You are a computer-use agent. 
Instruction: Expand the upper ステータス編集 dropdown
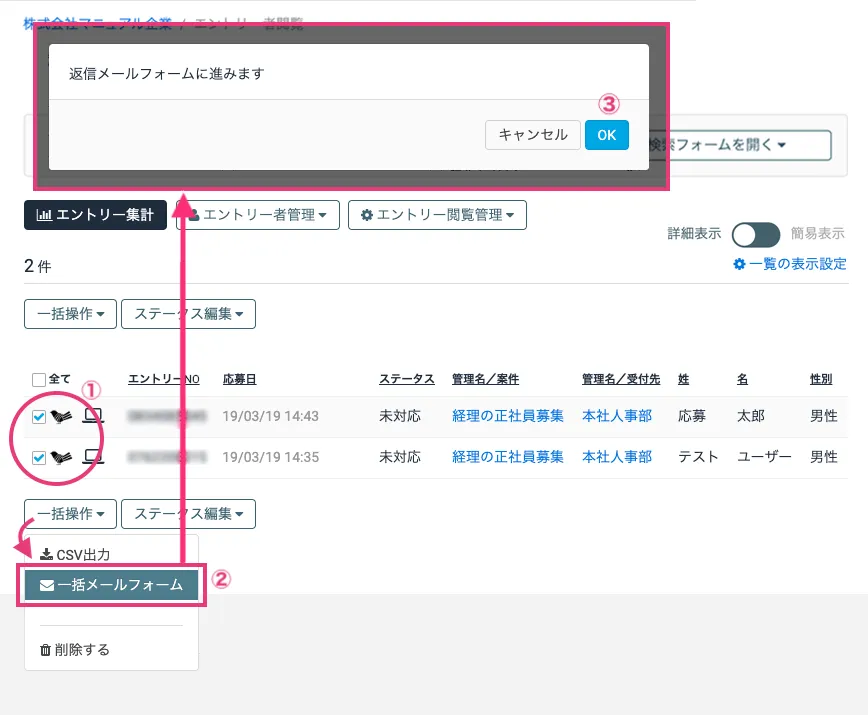[x=188, y=313]
